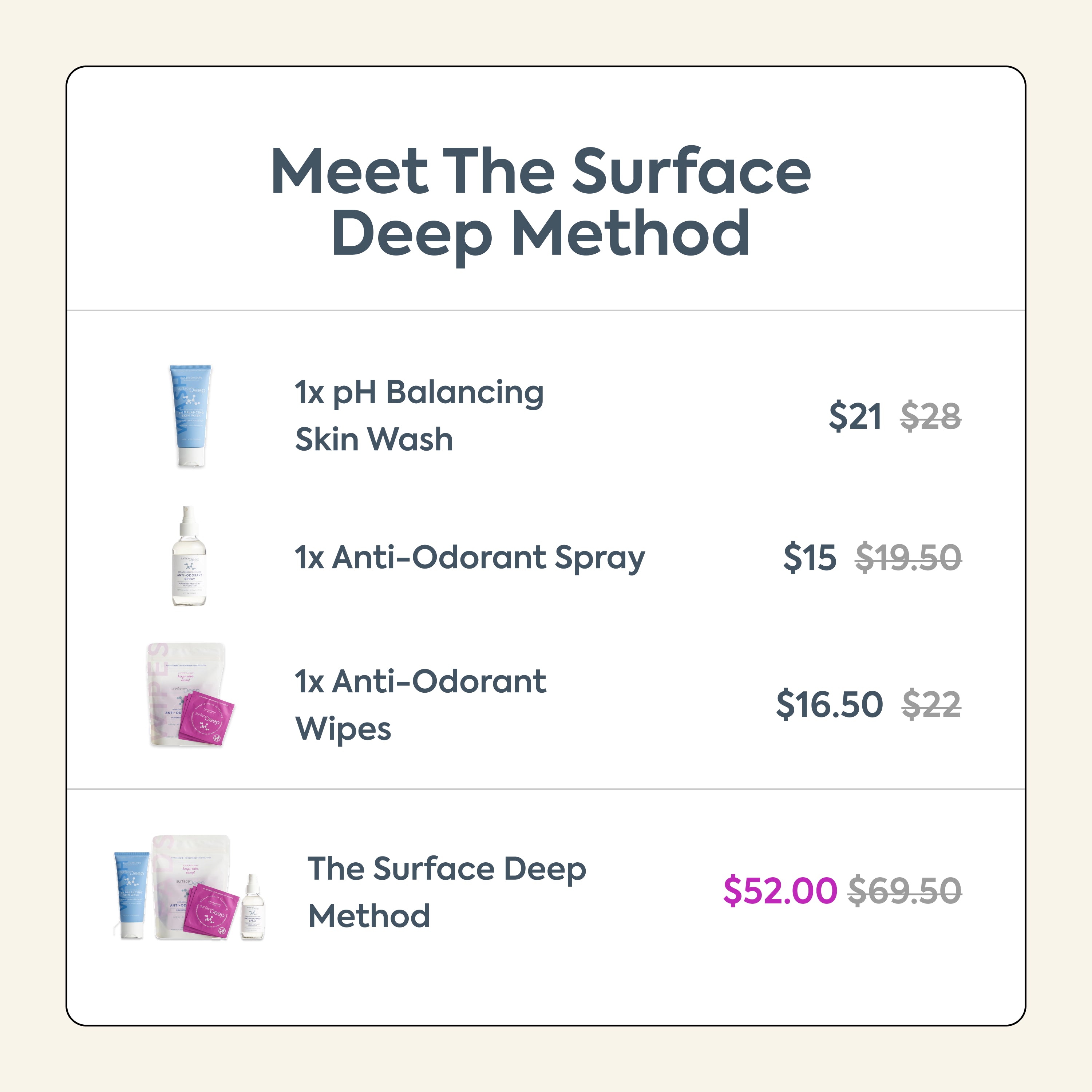Open the "1x pH Balancing Skin Wash" product name
This screenshot has width=1092, height=1092.
pos(419,415)
